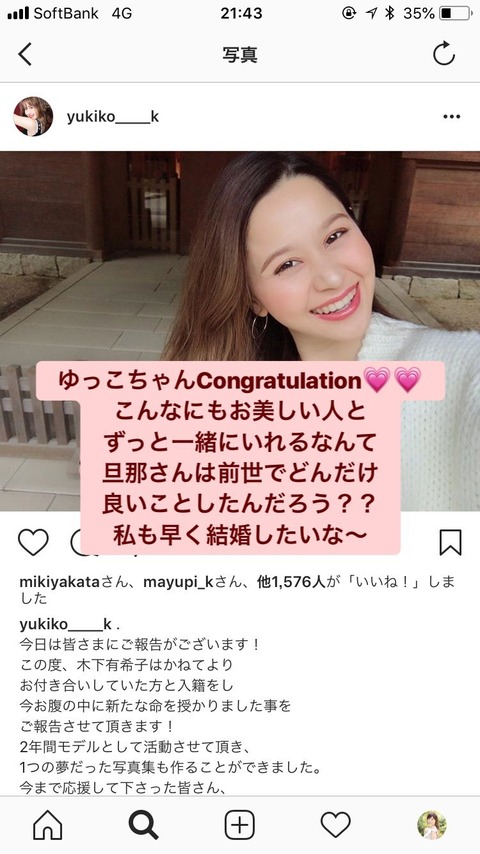The width and height of the screenshot is (480, 854).
Task: Open Search tab with magnifier icon
Action: coord(143,825)
